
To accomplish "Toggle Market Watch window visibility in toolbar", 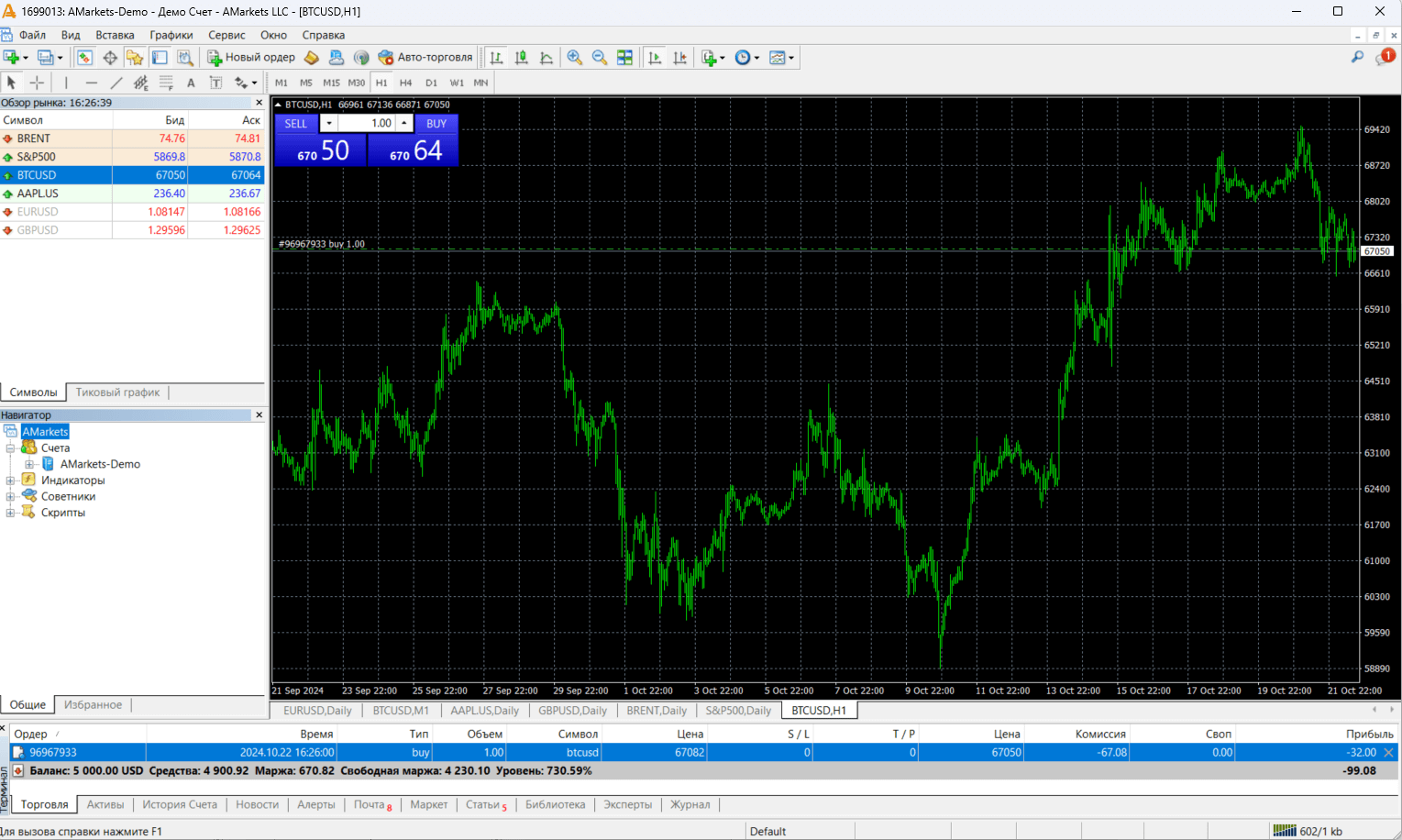I will pyautogui.click(x=84, y=58).
